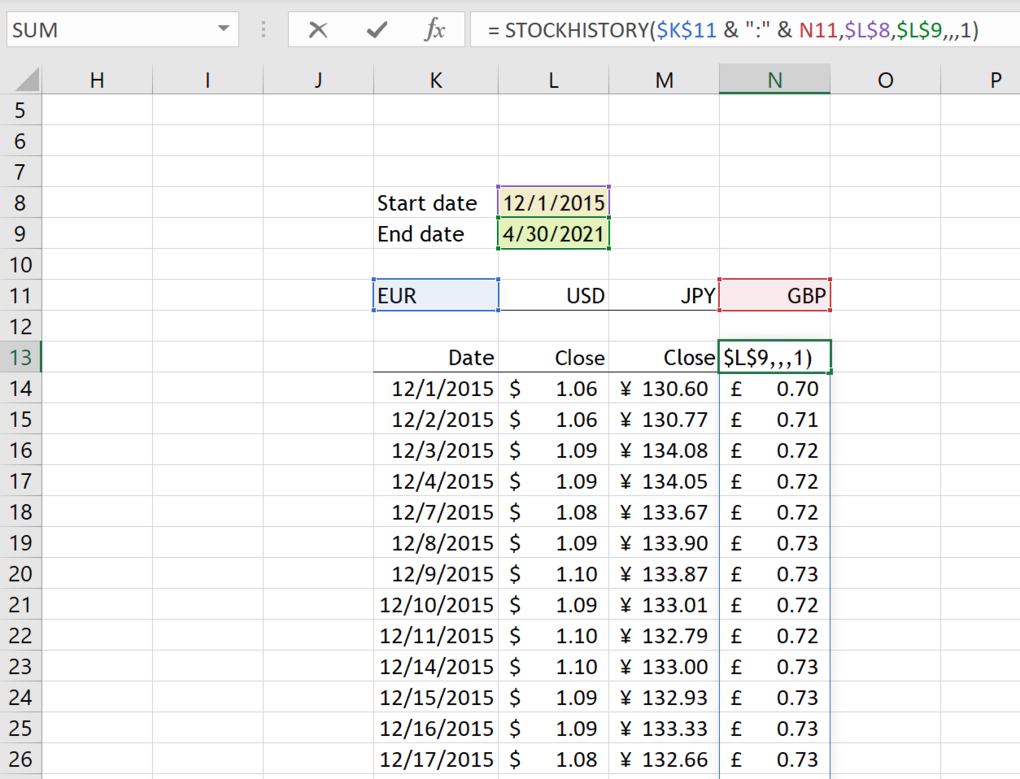Image resolution: width=1020 pixels, height=779 pixels.
Task: Cancel the formula with the X icon
Action: click(x=318, y=30)
